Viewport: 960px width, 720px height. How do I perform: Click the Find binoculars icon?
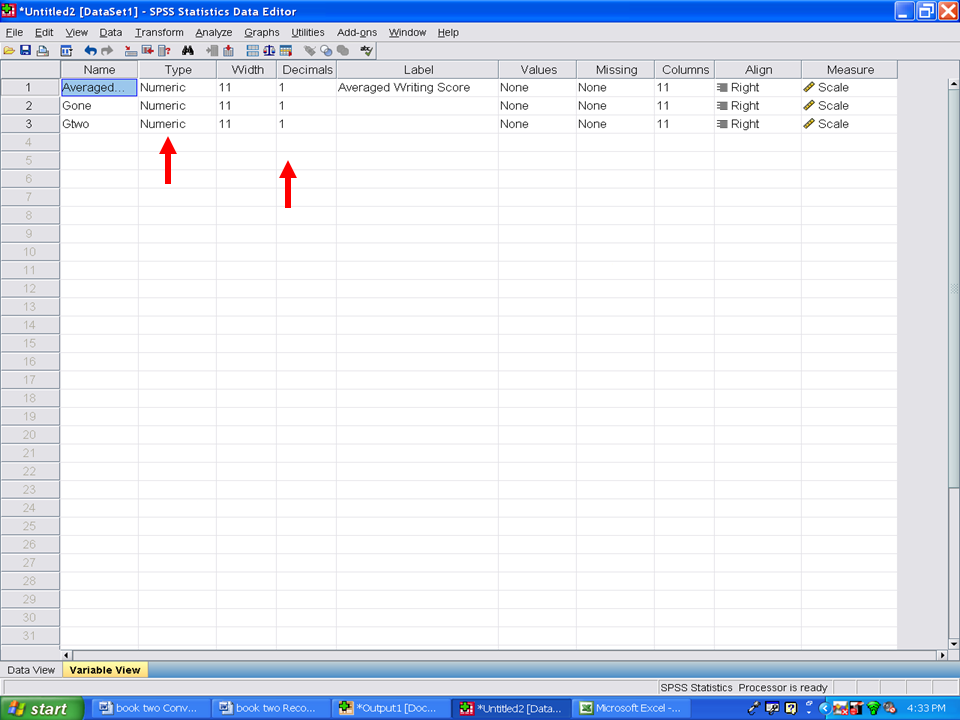(x=187, y=50)
